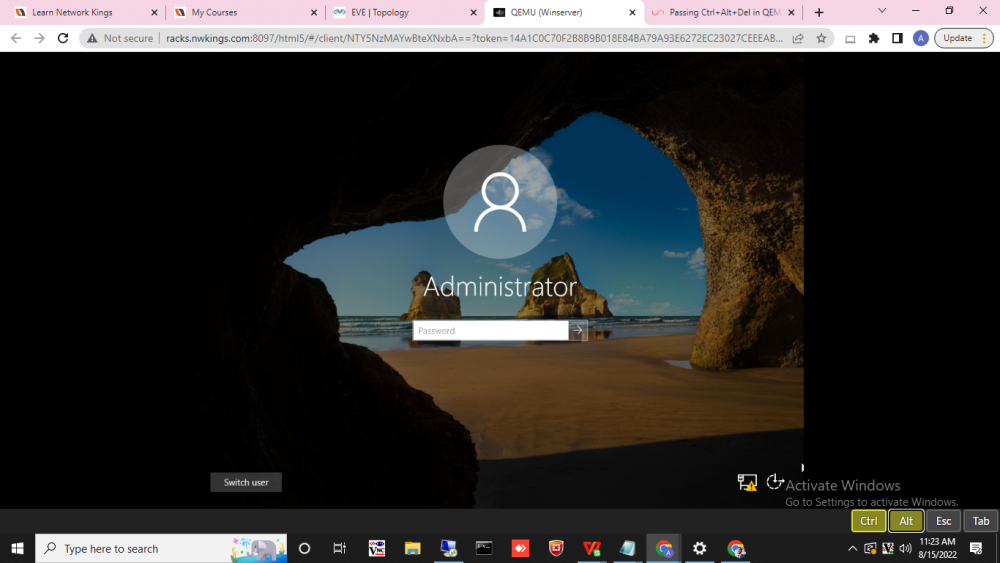1000x563 pixels.
Task: Click the Administrator user avatar
Action: click(500, 201)
